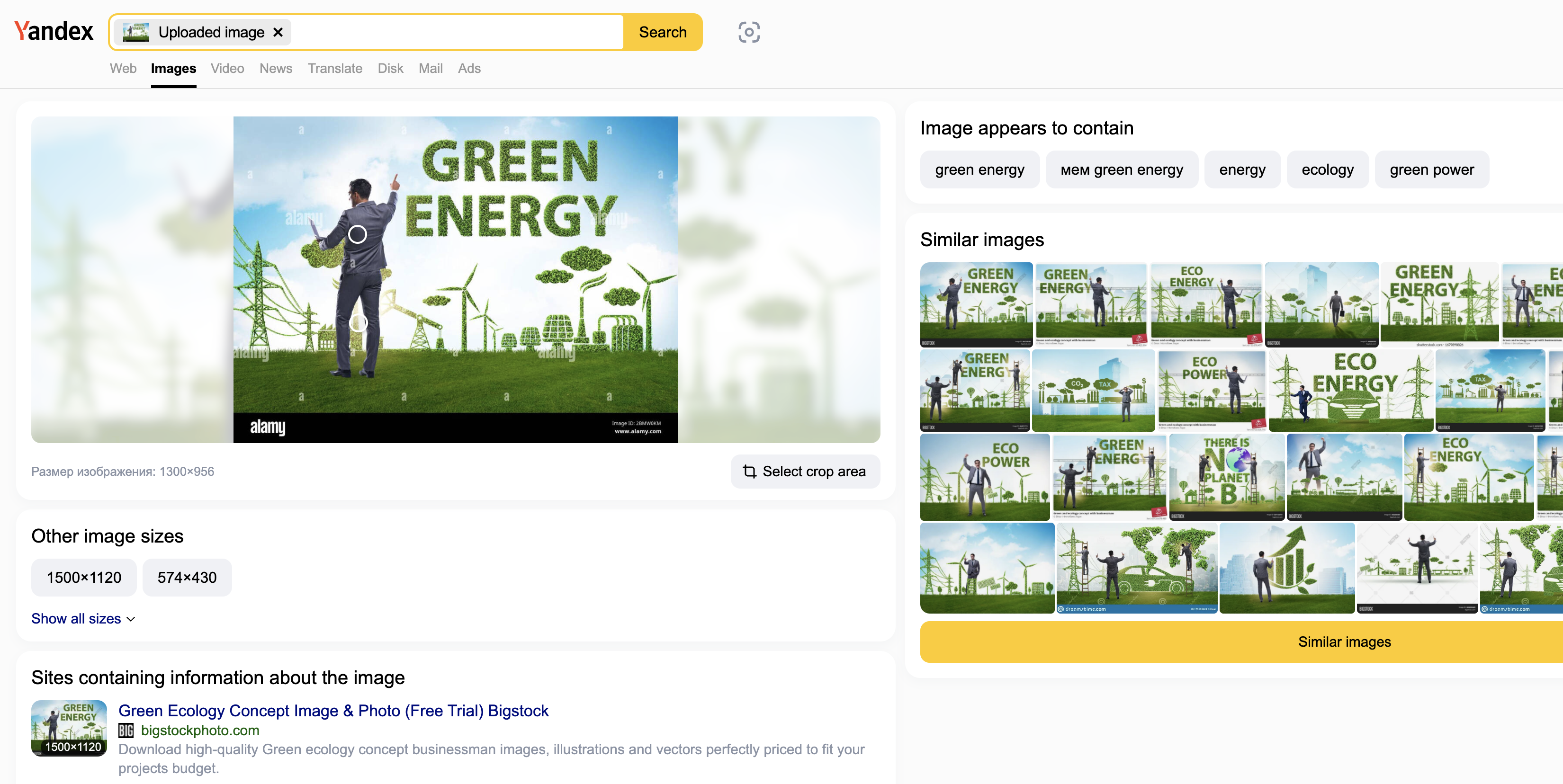Click bigstockphoto.com site link
This screenshot has height=784, width=1563.
200,731
